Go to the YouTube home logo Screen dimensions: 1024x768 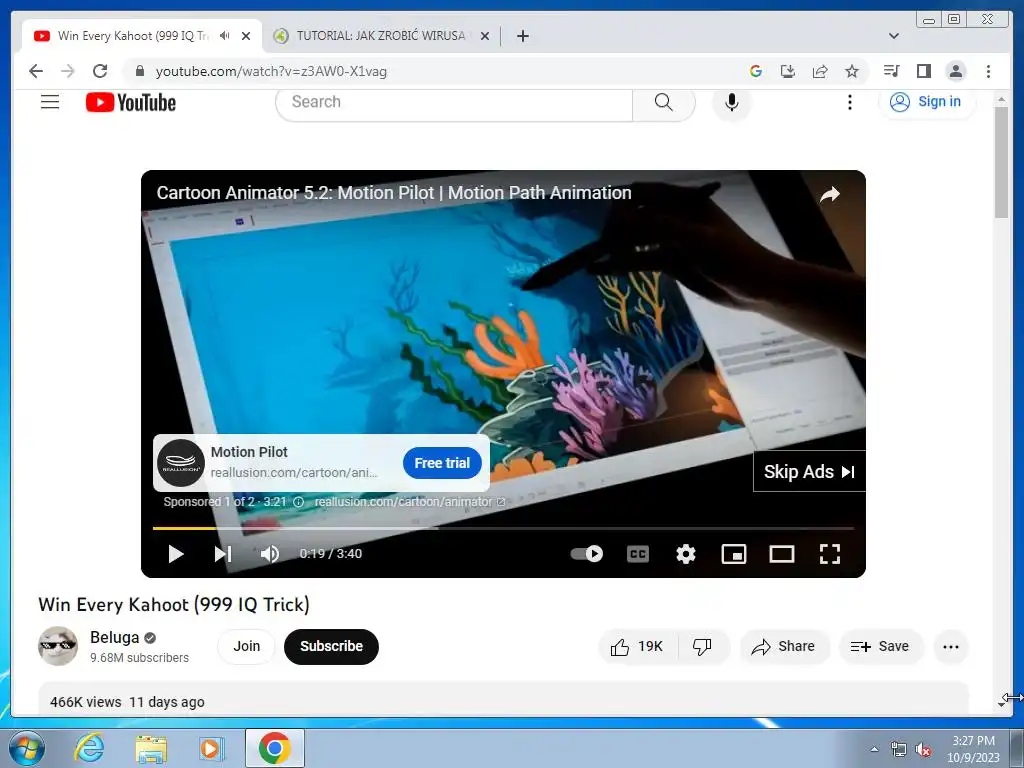(131, 103)
